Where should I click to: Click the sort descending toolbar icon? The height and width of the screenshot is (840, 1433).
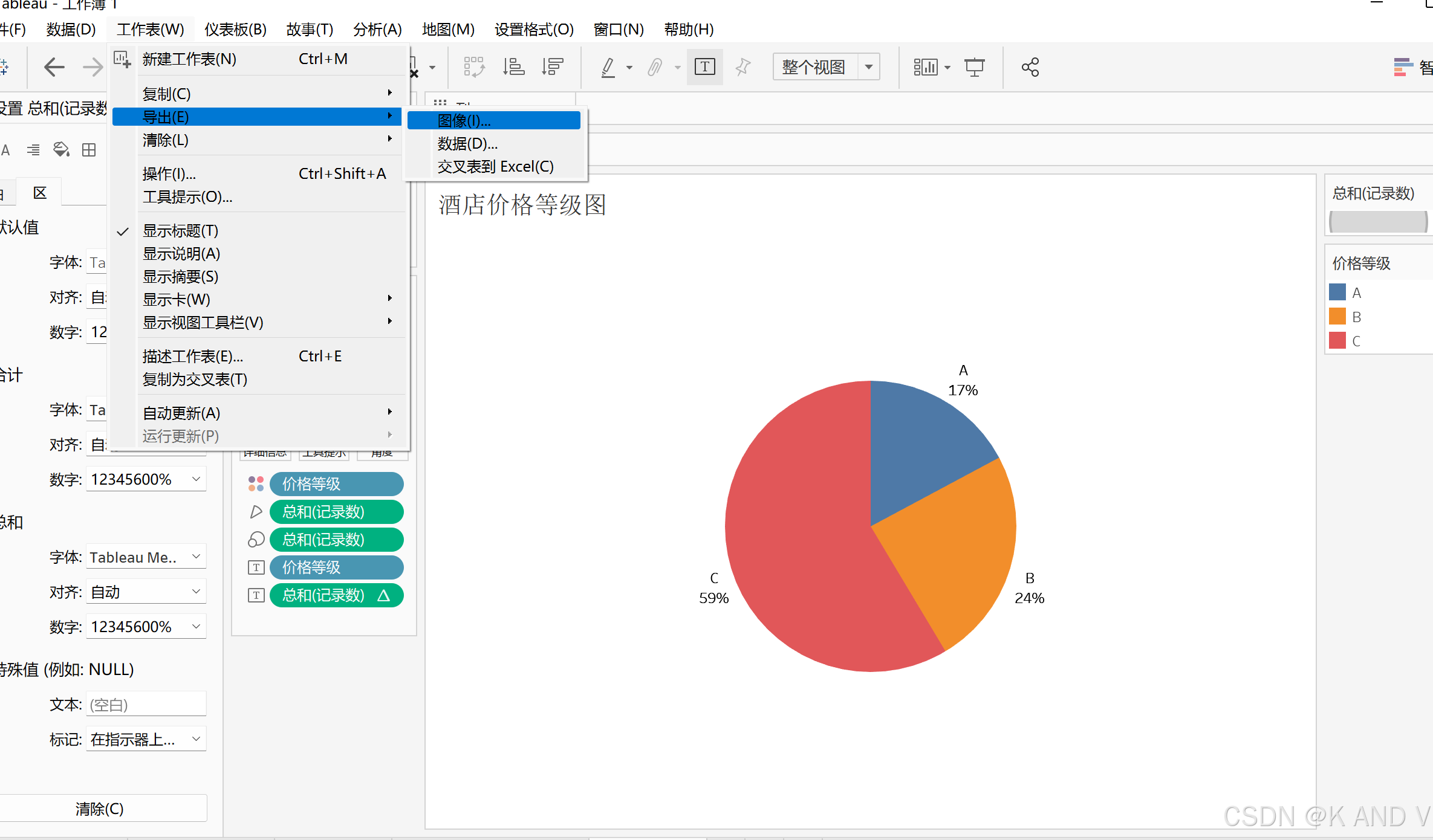(552, 67)
